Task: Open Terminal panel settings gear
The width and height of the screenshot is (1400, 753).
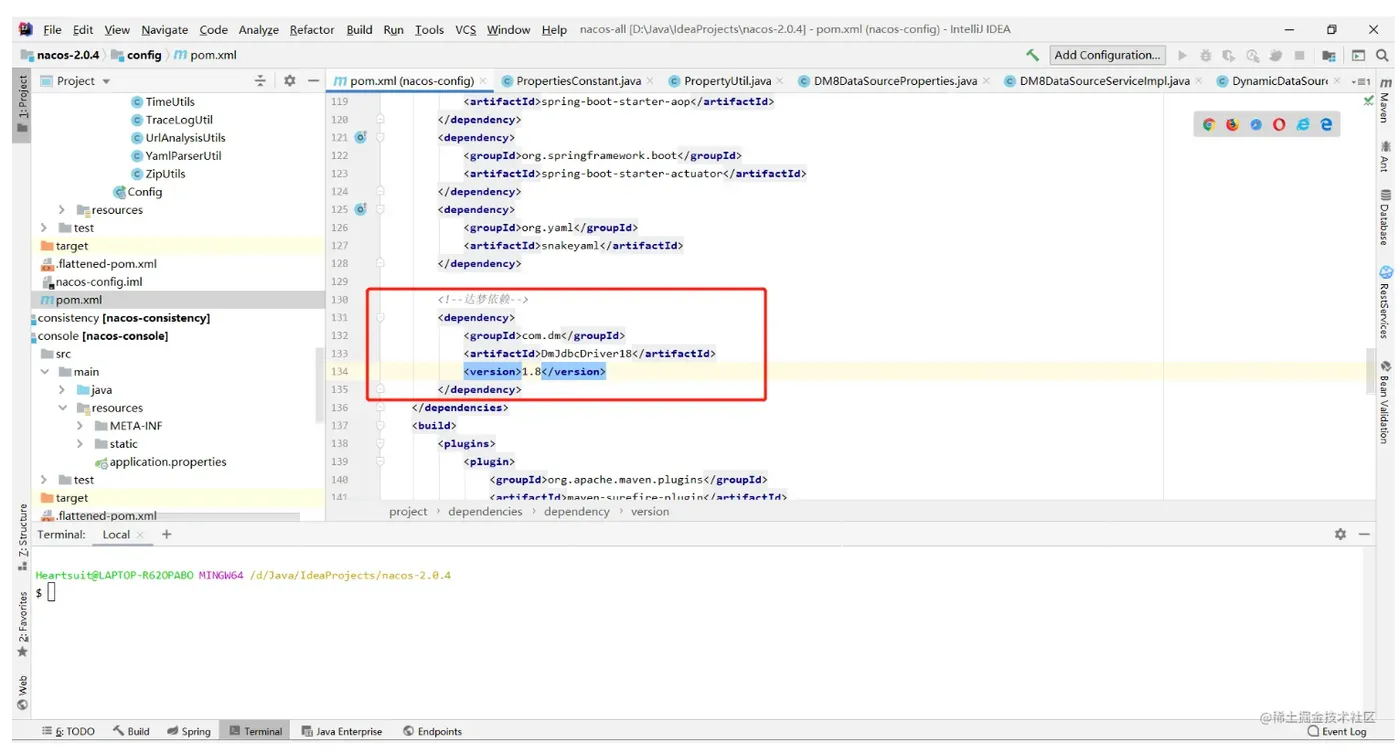Action: click(1340, 535)
